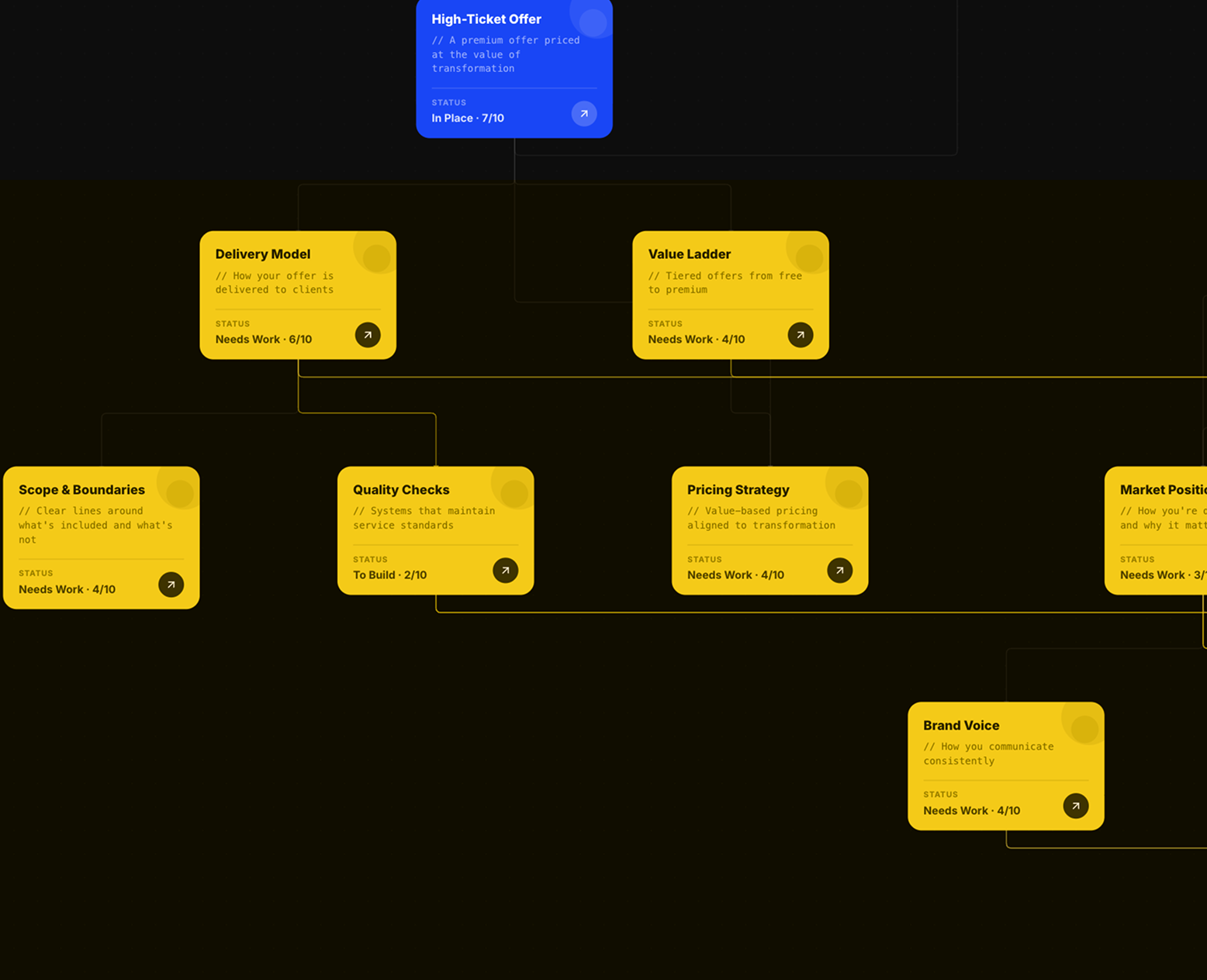Open the High-Ticket Offer arrow icon

584,114
